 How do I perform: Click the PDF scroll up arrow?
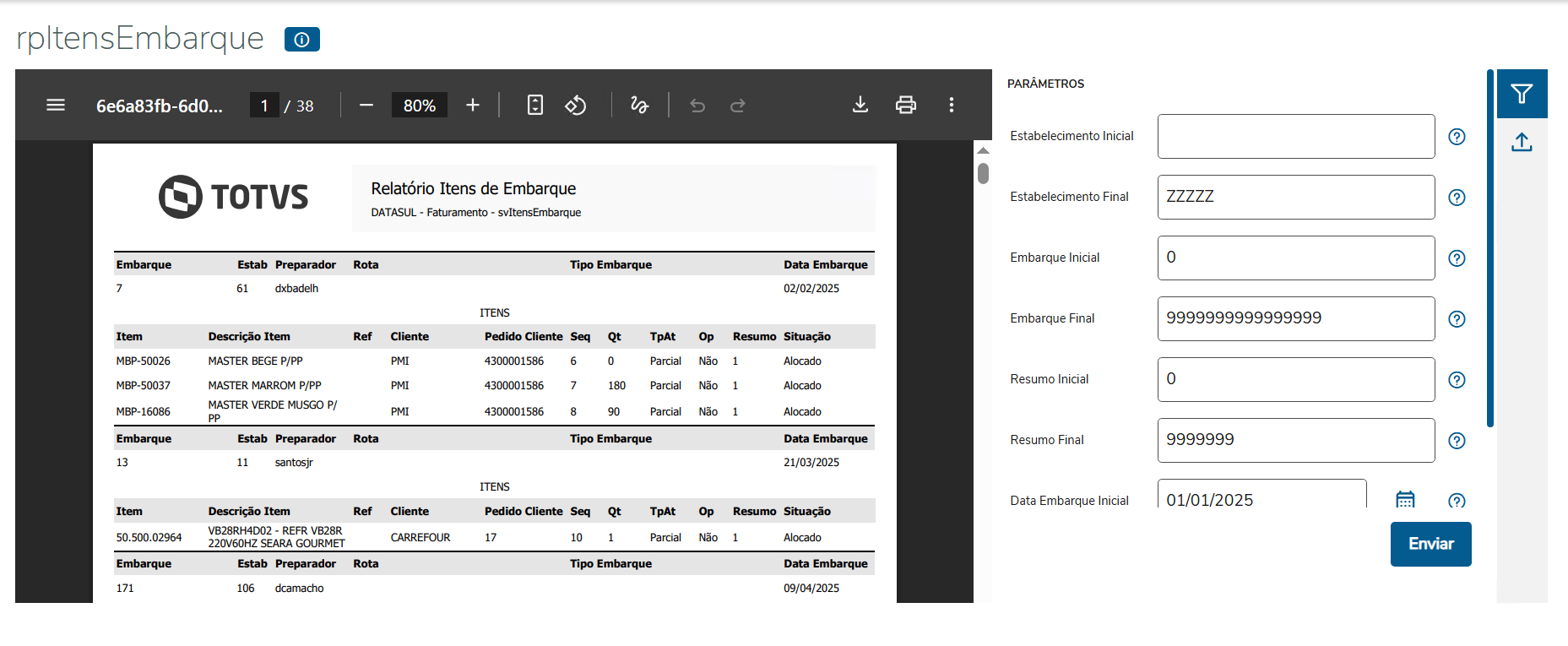pos(983,150)
